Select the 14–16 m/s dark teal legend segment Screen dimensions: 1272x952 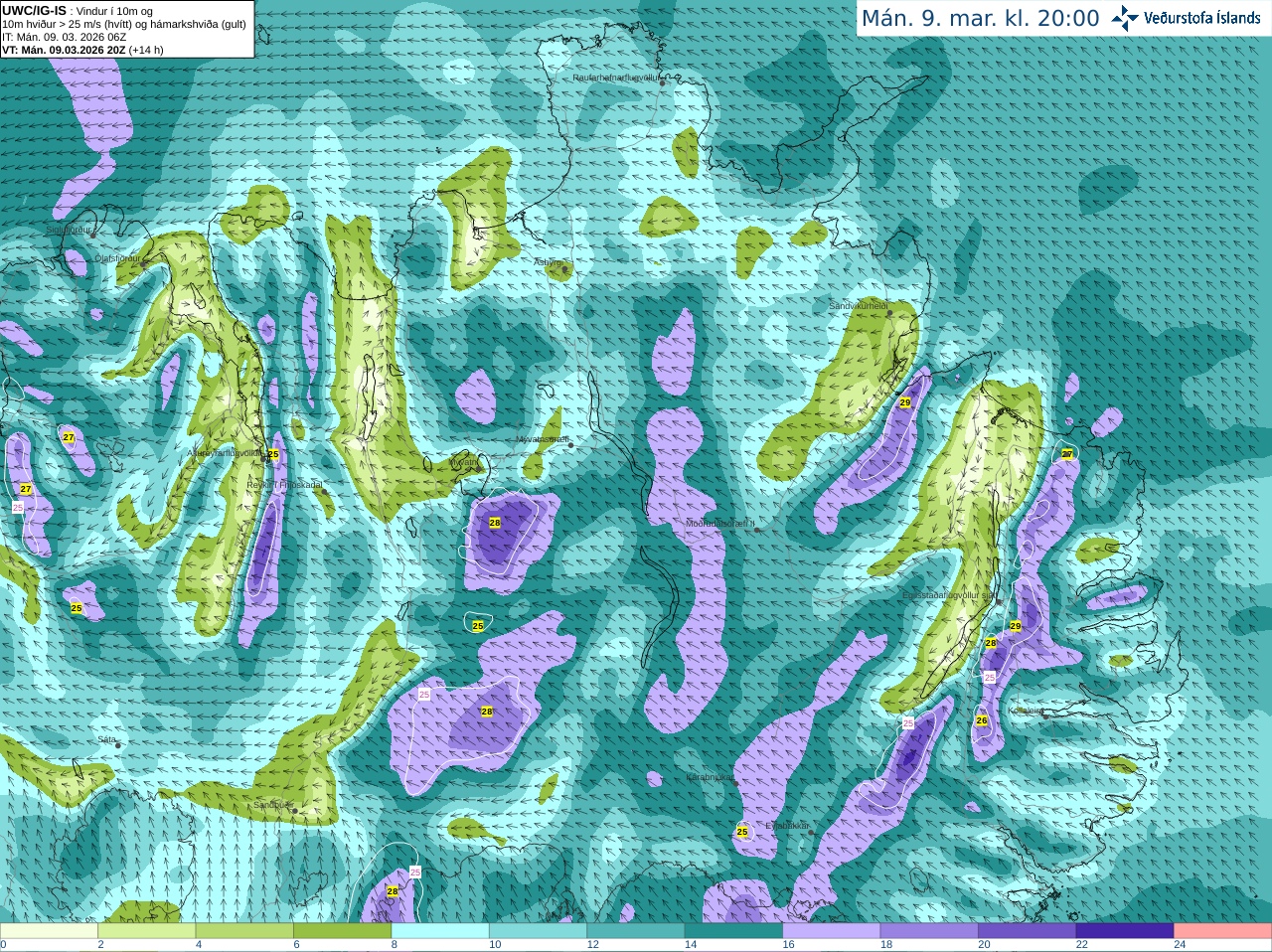pyautogui.click(x=733, y=931)
